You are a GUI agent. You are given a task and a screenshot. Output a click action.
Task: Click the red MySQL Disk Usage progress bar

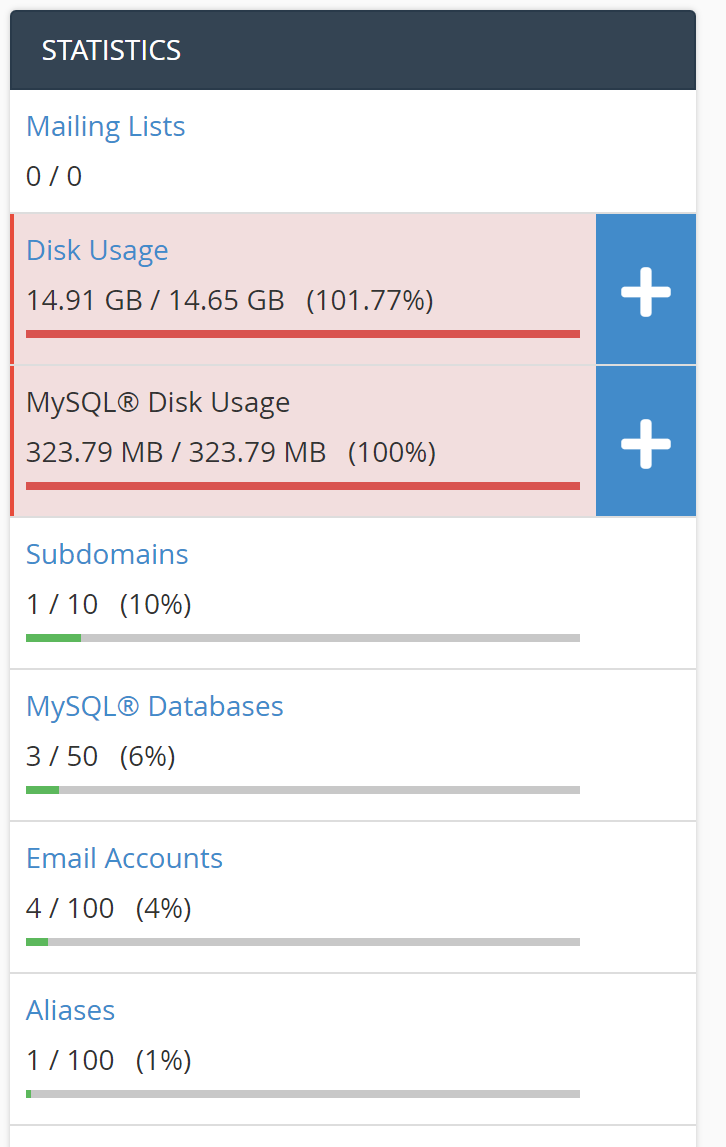(x=302, y=486)
